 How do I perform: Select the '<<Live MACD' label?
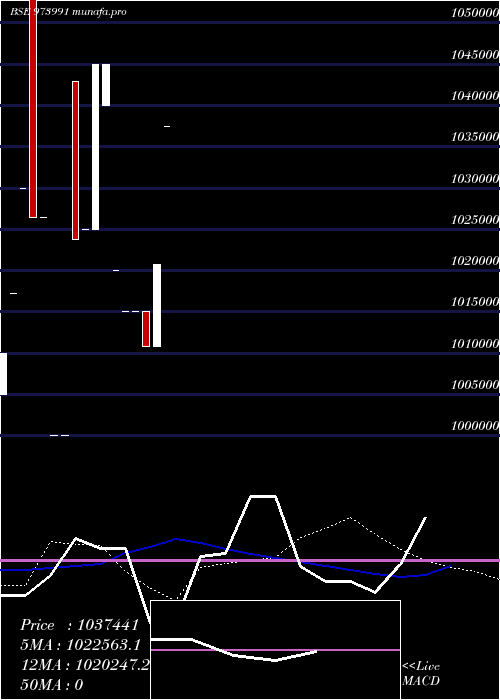[x=421, y=674]
